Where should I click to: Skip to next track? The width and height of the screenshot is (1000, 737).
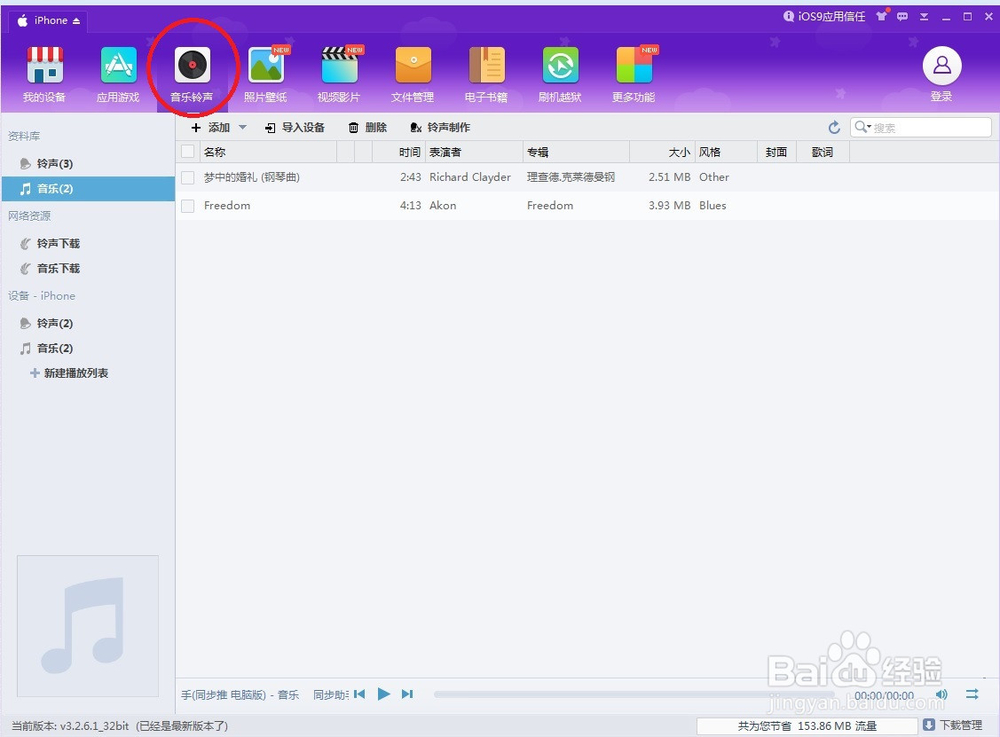pyautogui.click(x=407, y=694)
